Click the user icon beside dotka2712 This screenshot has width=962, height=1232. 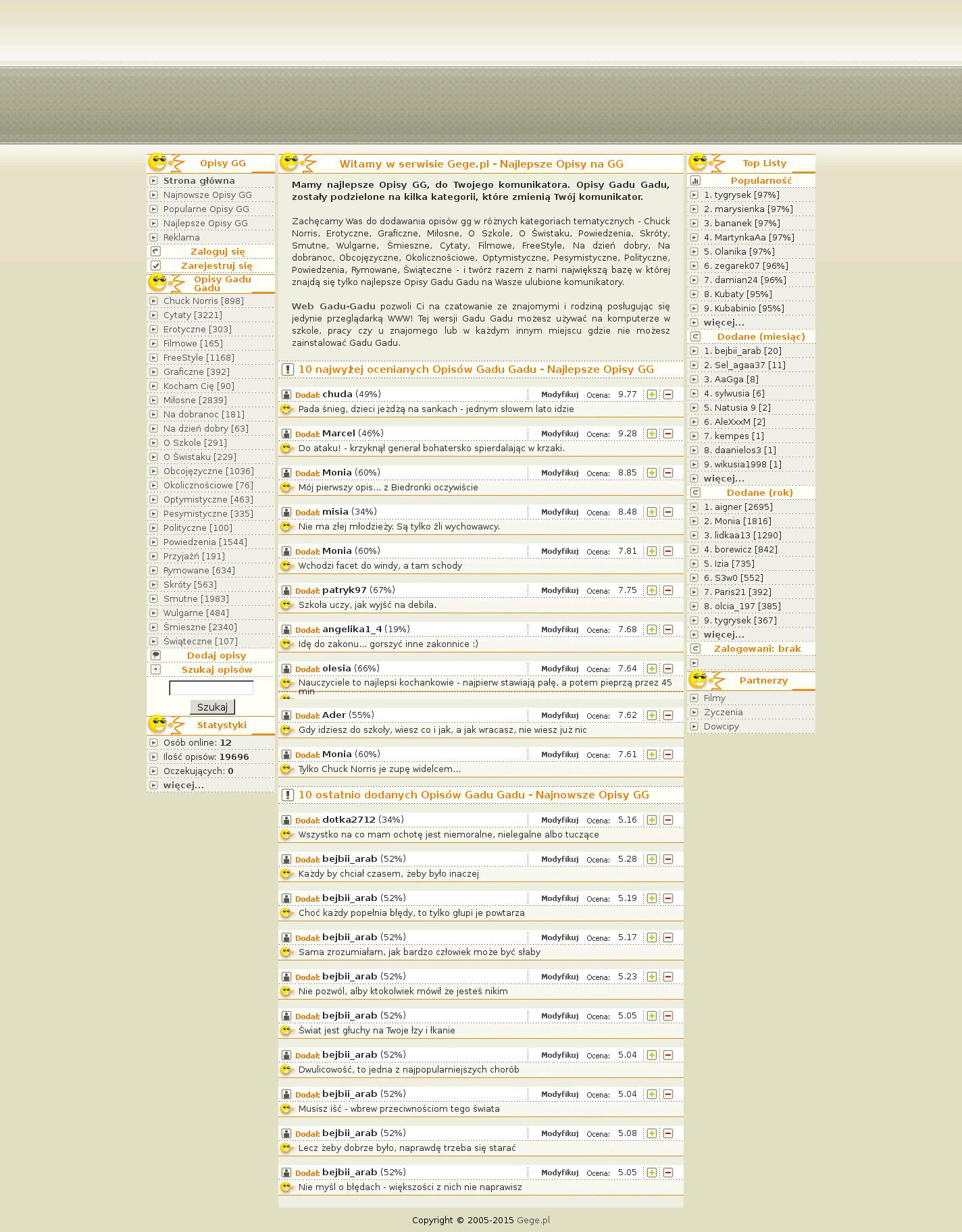(x=286, y=820)
